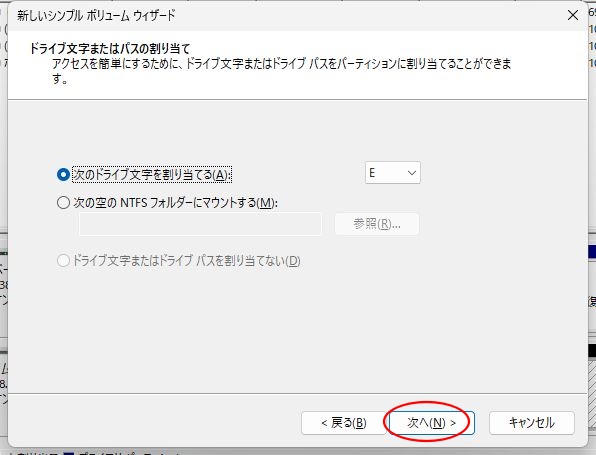
Task: Select ドライブ文字またはドライブ パスを割り当てない option
Action: (63, 261)
